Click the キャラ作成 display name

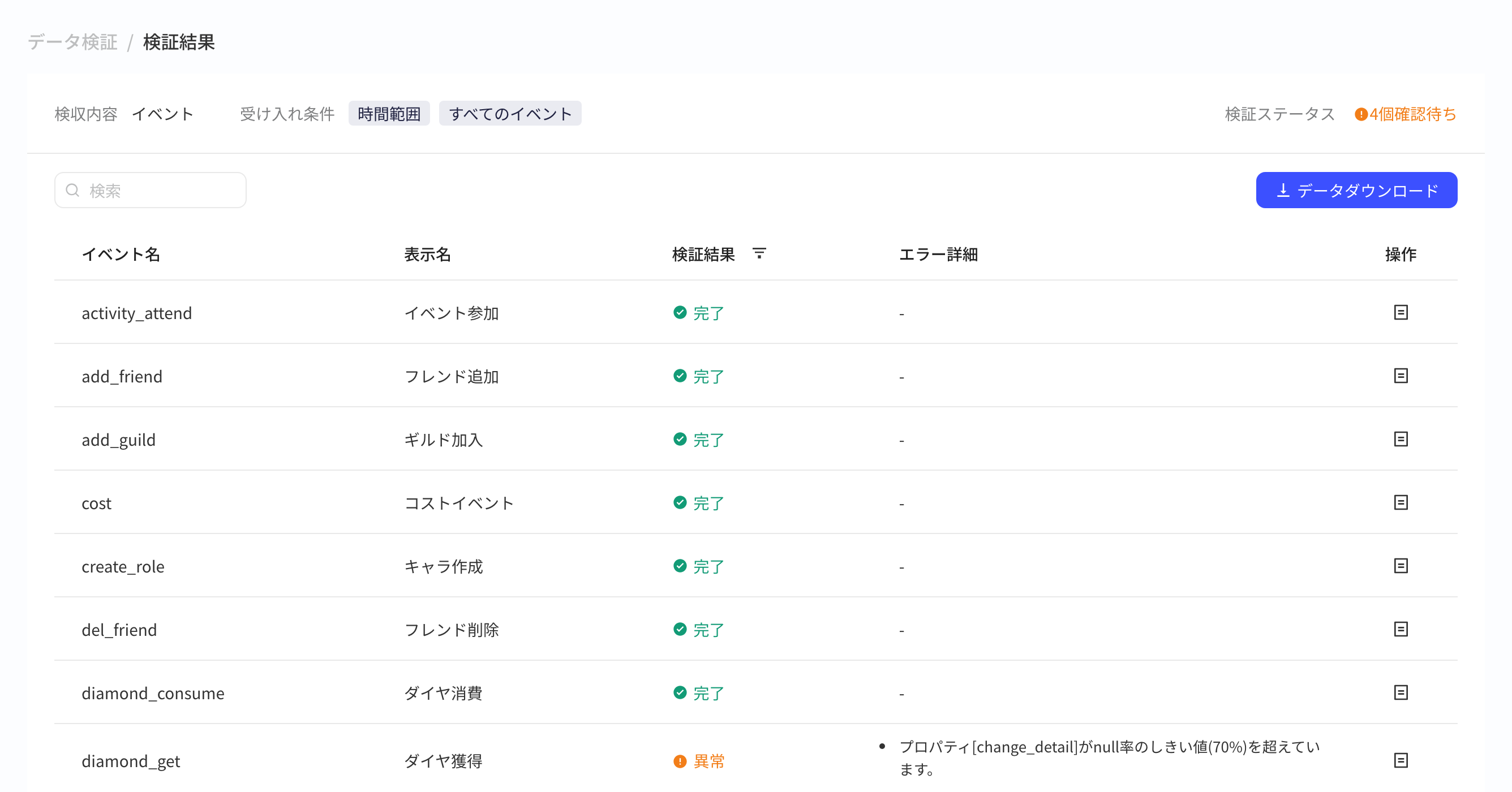443,566
